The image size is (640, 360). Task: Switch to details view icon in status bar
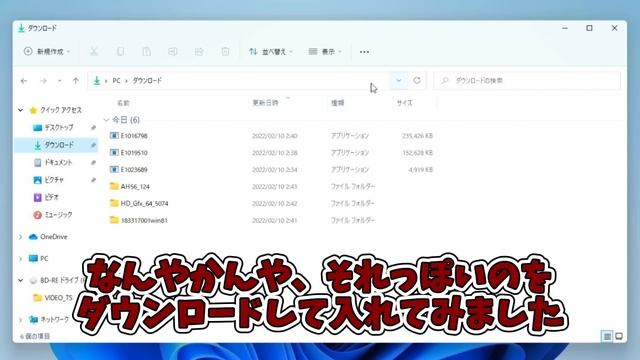click(607, 336)
